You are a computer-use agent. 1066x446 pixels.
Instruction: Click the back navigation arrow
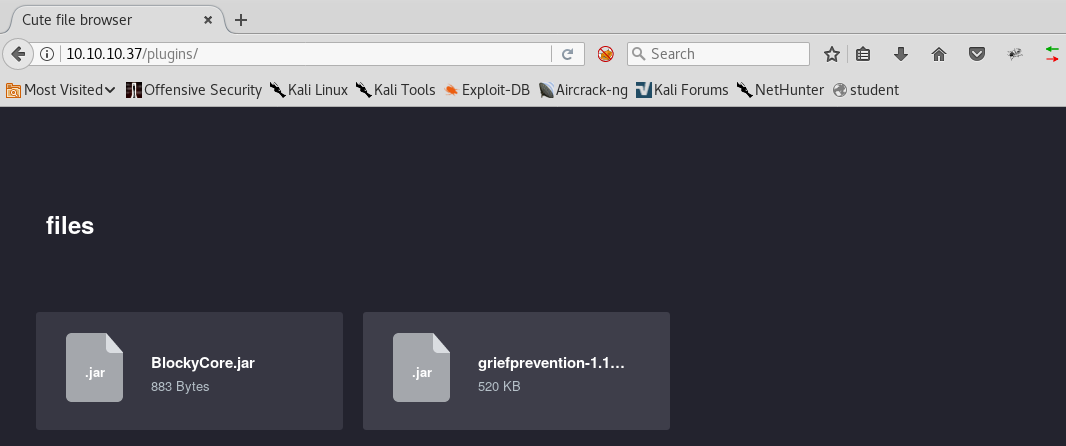pos(17,54)
